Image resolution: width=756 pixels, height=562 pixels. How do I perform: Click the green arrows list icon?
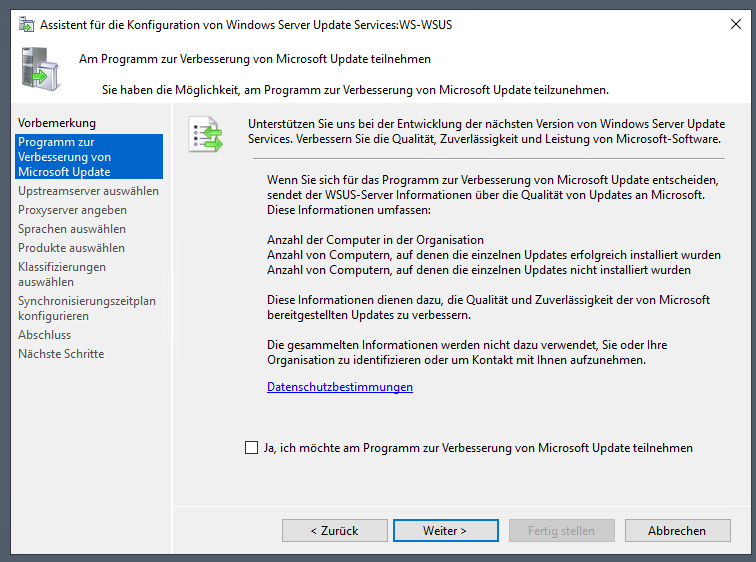click(206, 134)
